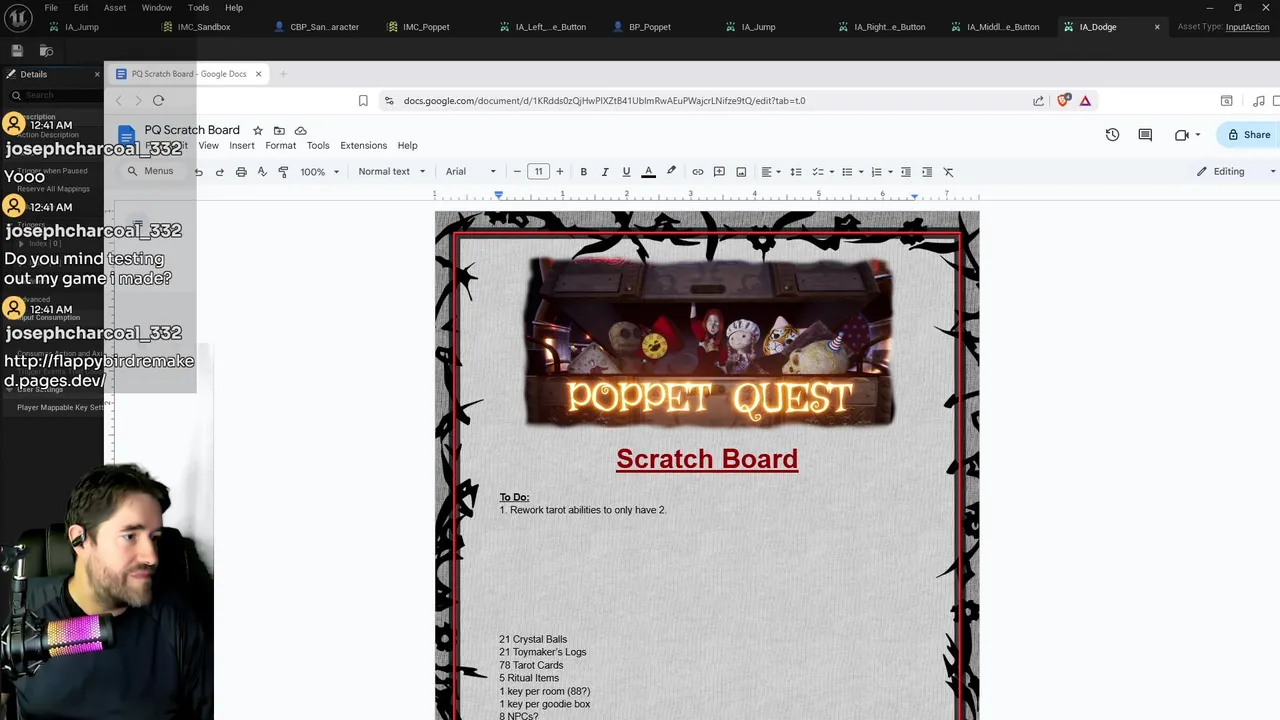Screen dimensions: 1280x720
Task: Open version history clock icon
Action: (x=1112, y=135)
